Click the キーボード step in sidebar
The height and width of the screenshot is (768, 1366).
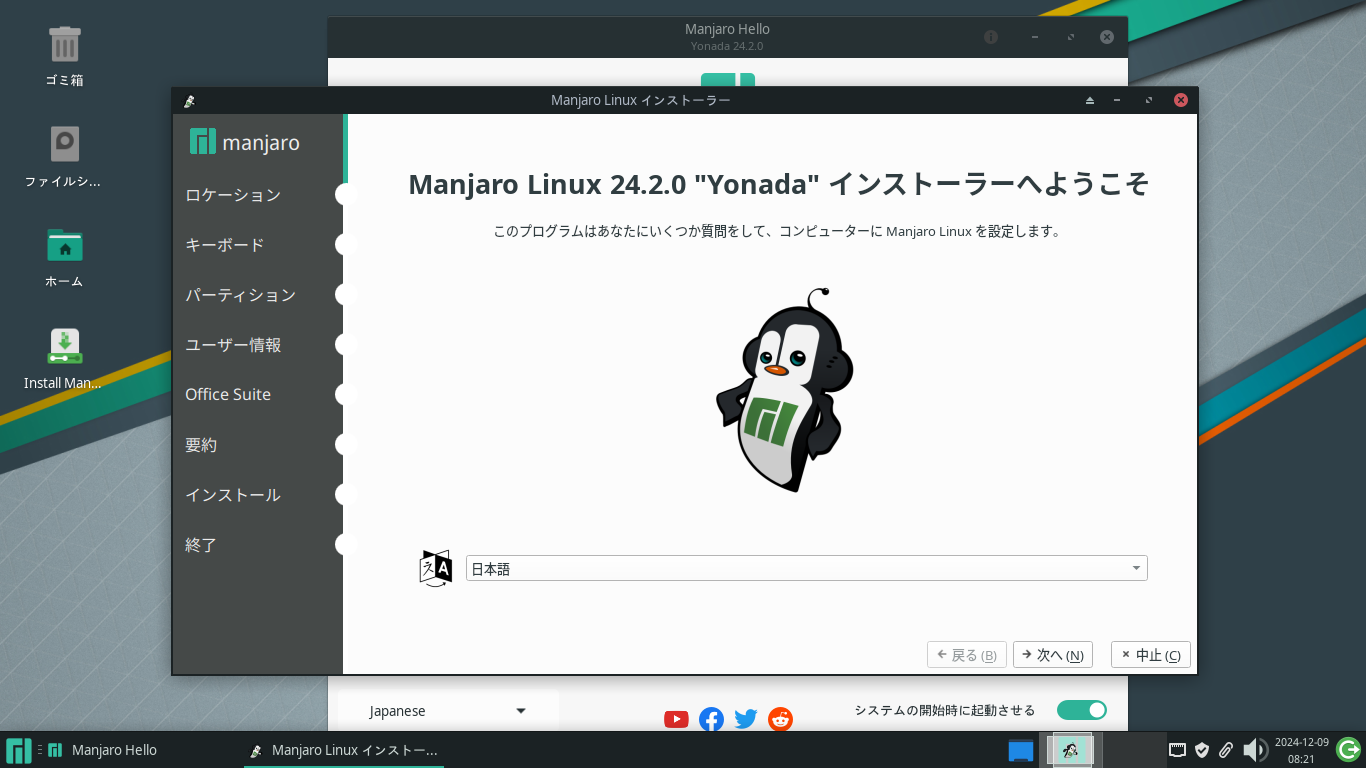point(225,245)
